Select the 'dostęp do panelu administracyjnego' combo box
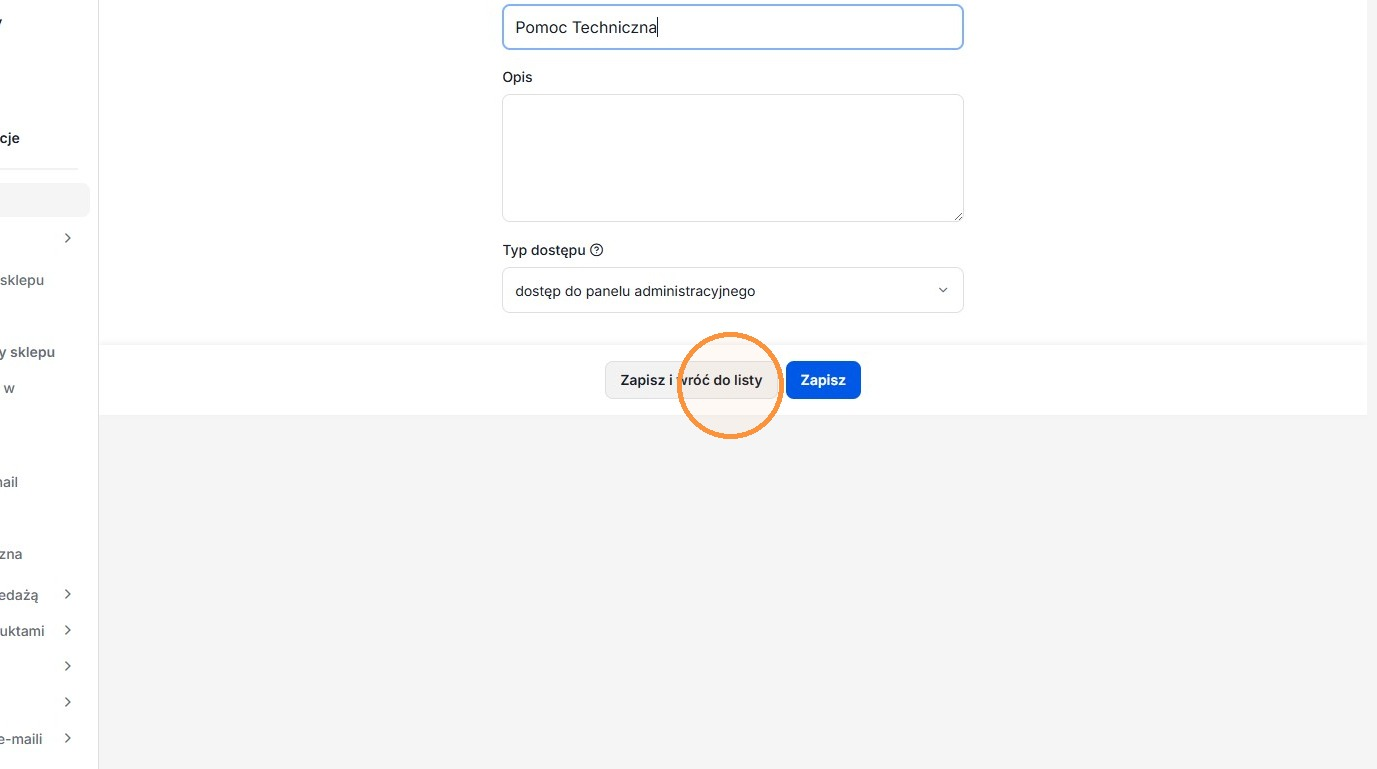 [x=732, y=290]
